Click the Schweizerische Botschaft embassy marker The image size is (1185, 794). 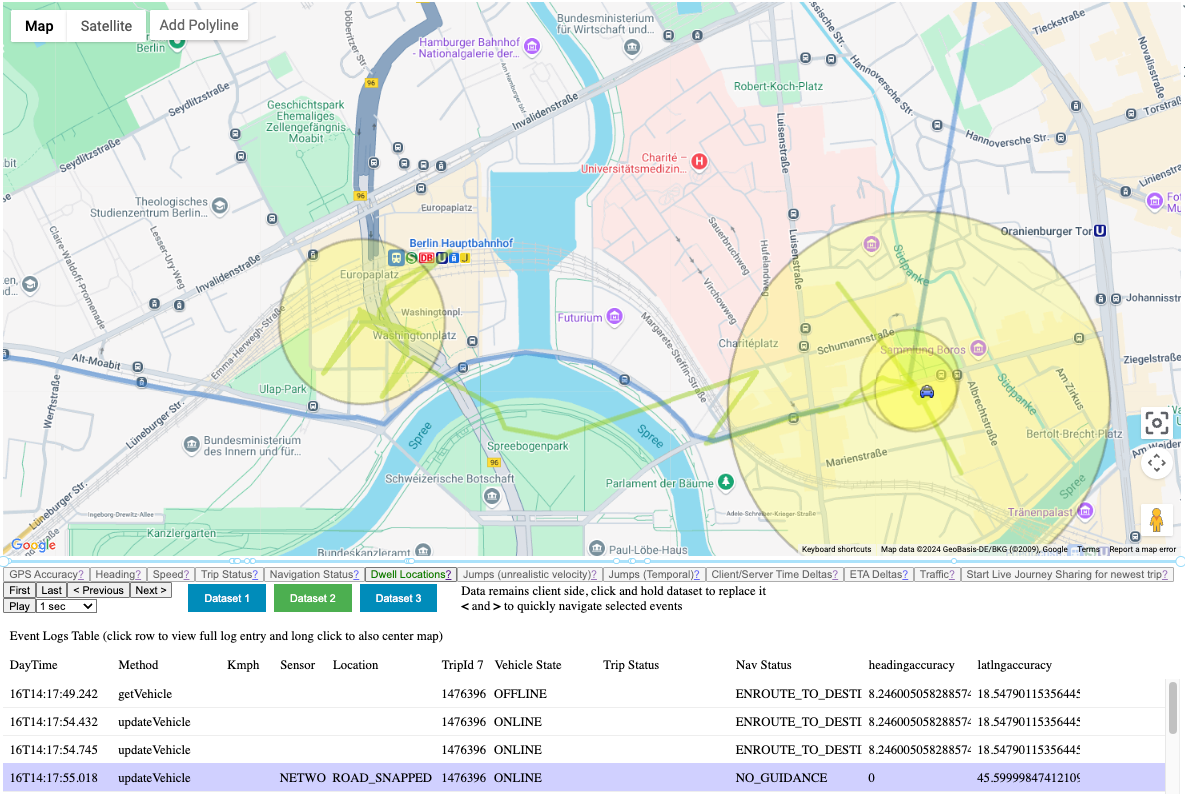click(493, 496)
